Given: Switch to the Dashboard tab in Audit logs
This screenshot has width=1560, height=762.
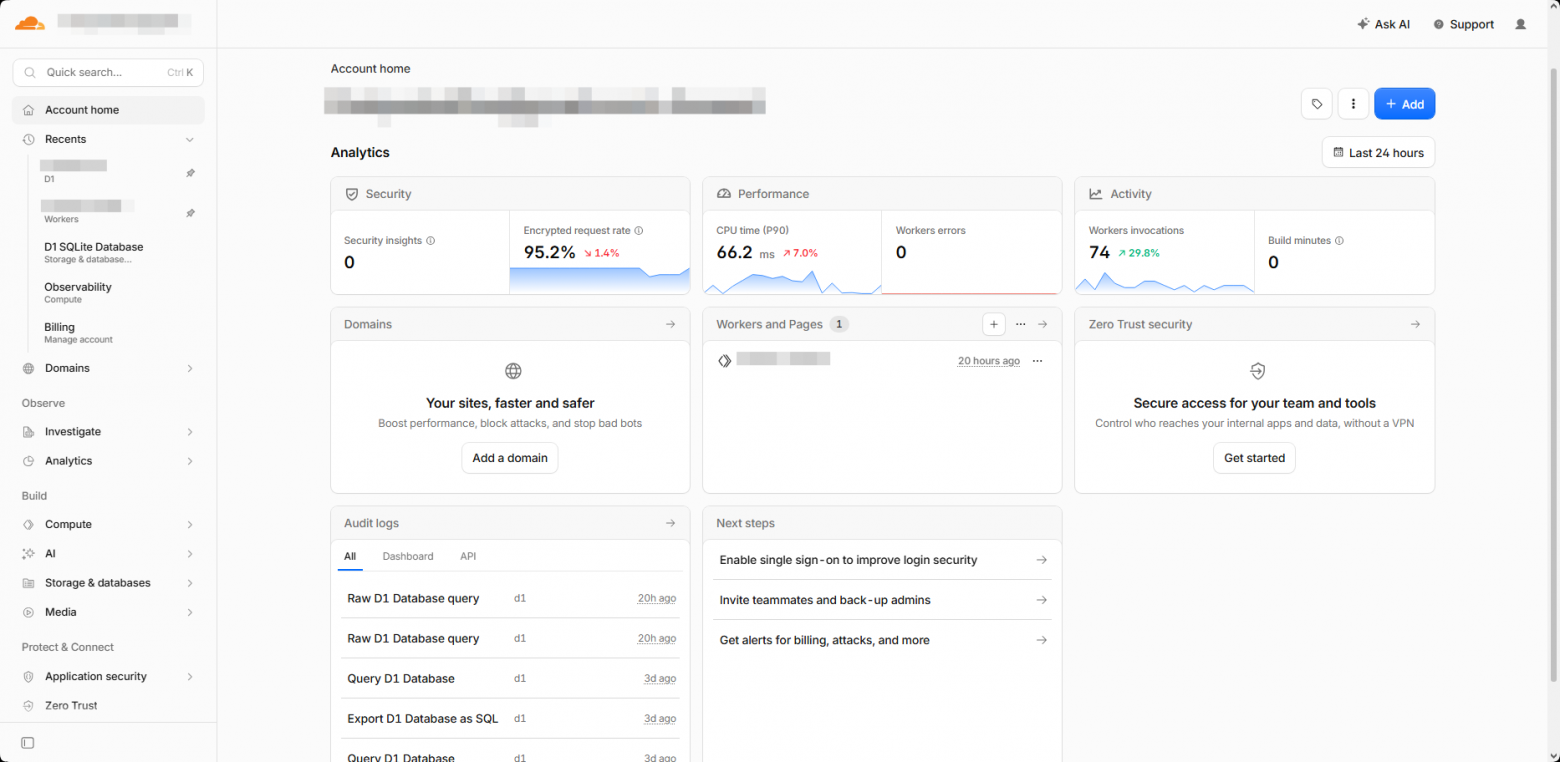Looking at the screenshot, I should pos(408,556).
